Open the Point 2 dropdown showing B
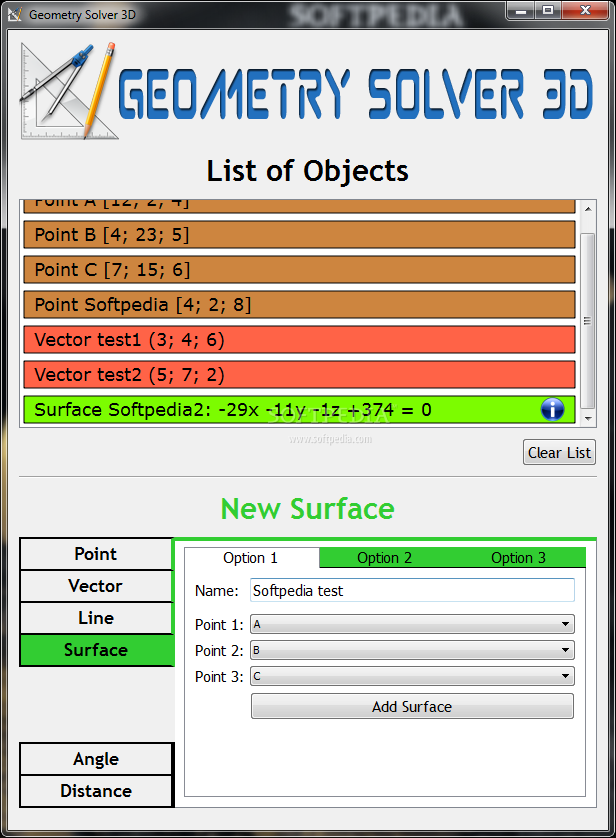Screen dimensions: 616x838 (412, 650)
